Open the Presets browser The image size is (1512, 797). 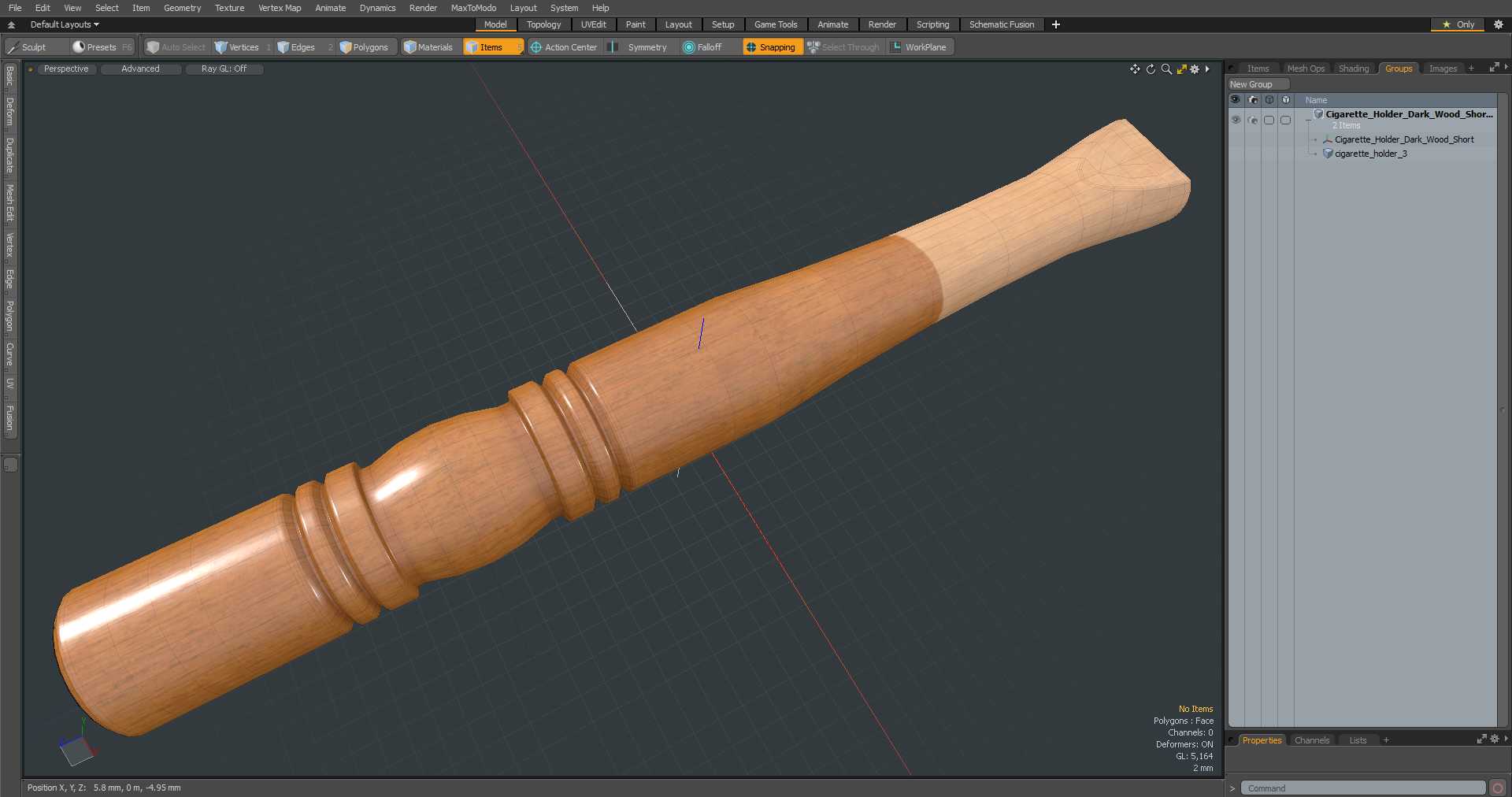point(102,47)
